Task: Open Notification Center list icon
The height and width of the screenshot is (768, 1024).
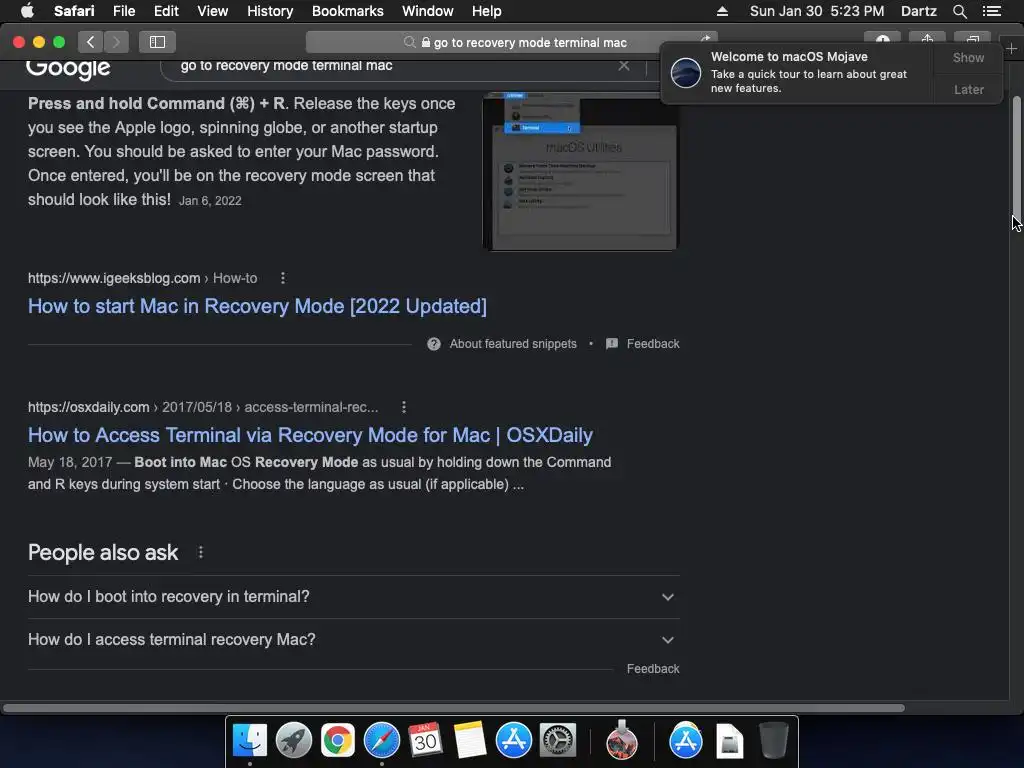Action: [x=992, y=11]
